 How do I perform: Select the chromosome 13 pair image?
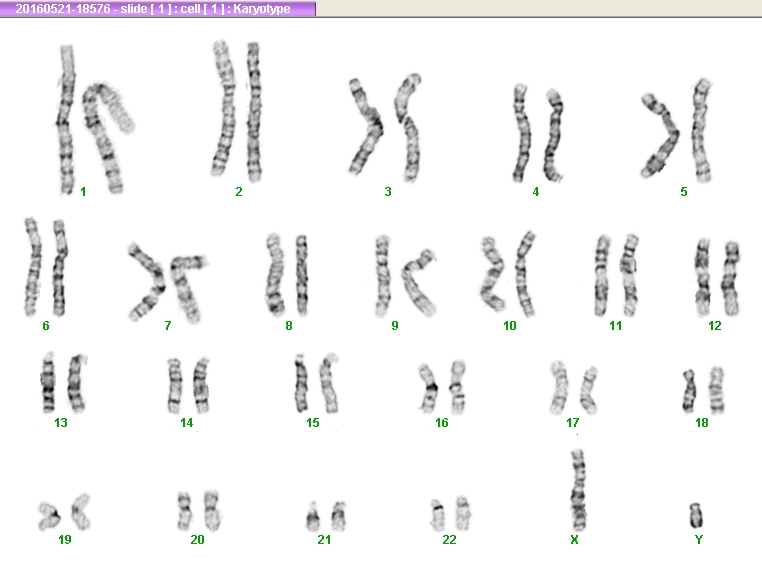pyautogui.click(x=64, y=383)
